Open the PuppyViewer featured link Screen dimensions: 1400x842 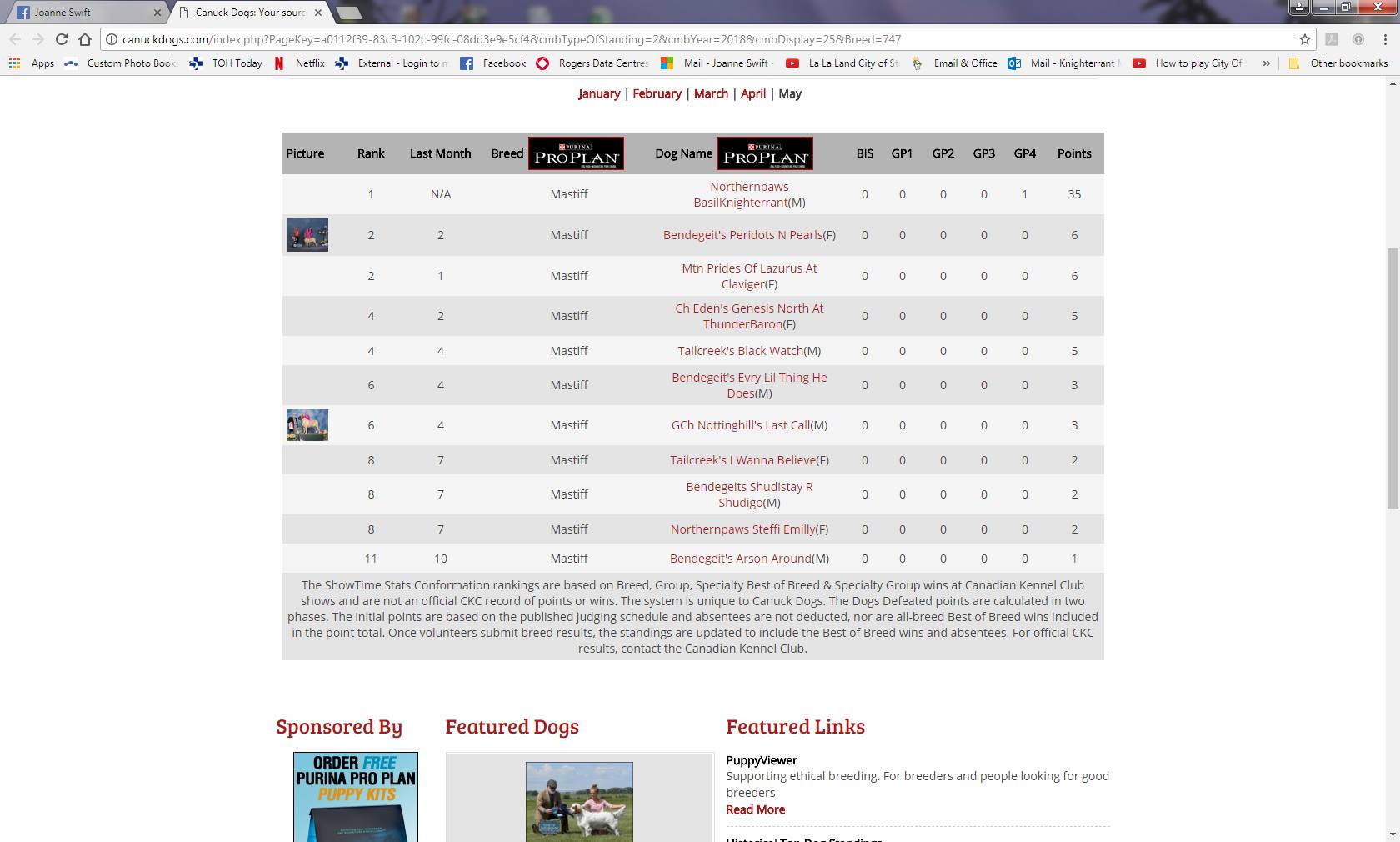point(762,760)
